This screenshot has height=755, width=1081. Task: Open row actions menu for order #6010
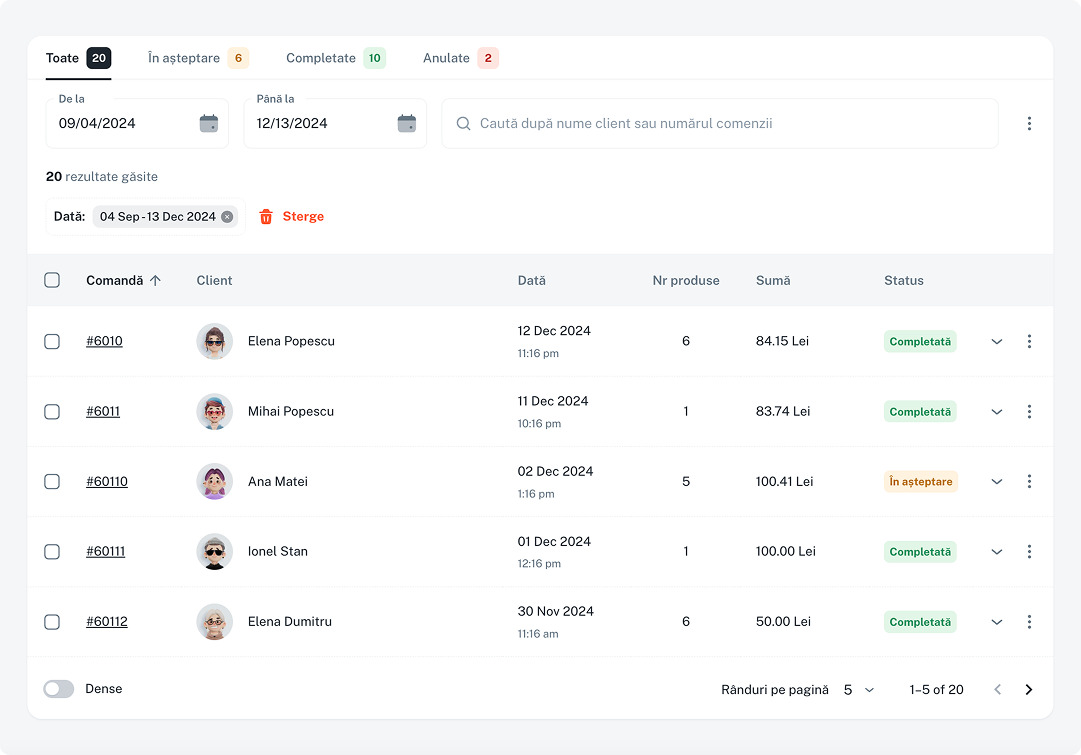click(x=1029, y=341)
